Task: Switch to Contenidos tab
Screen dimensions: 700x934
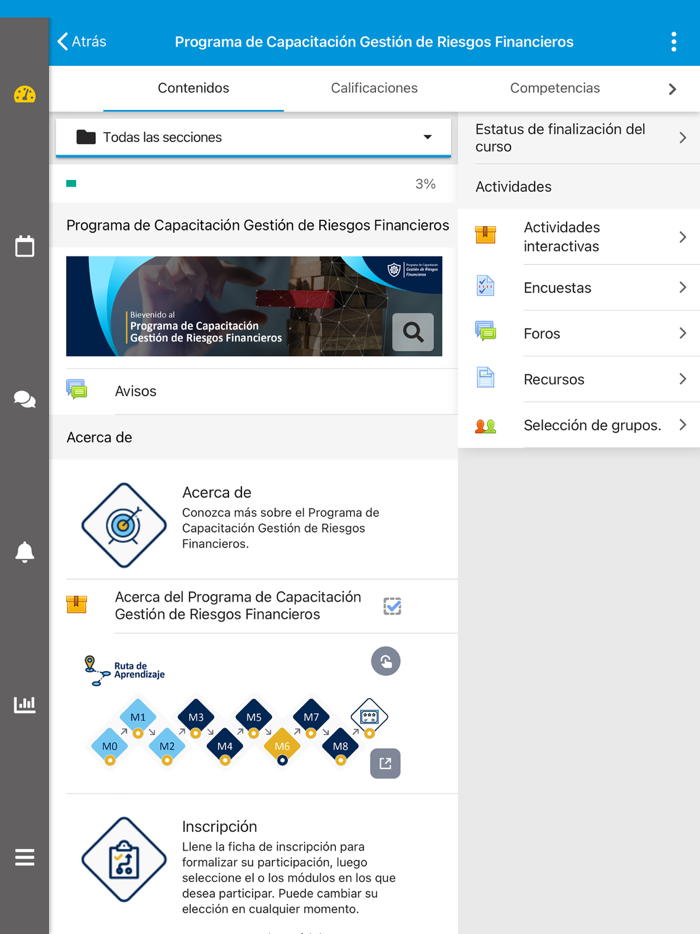Action: point(194,88)
